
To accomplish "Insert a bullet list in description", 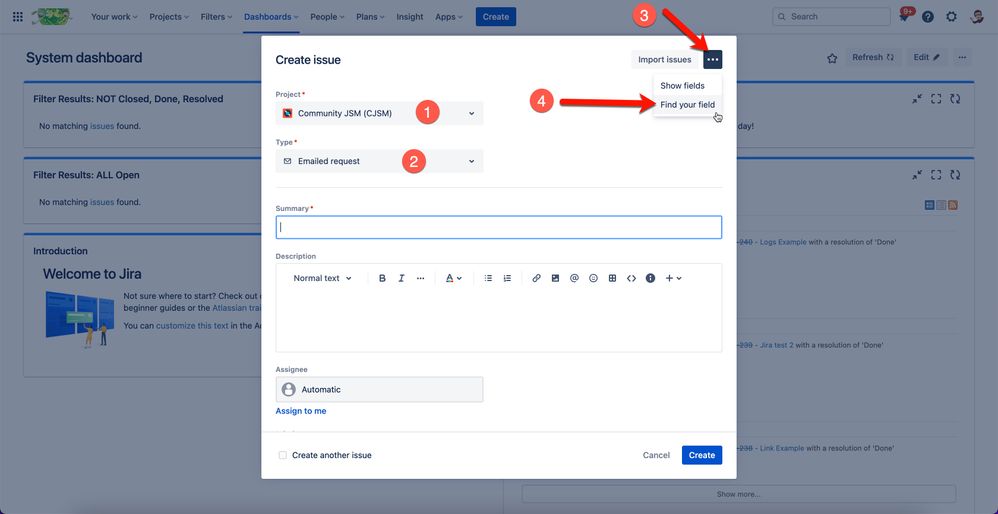I will click(488, 278).
